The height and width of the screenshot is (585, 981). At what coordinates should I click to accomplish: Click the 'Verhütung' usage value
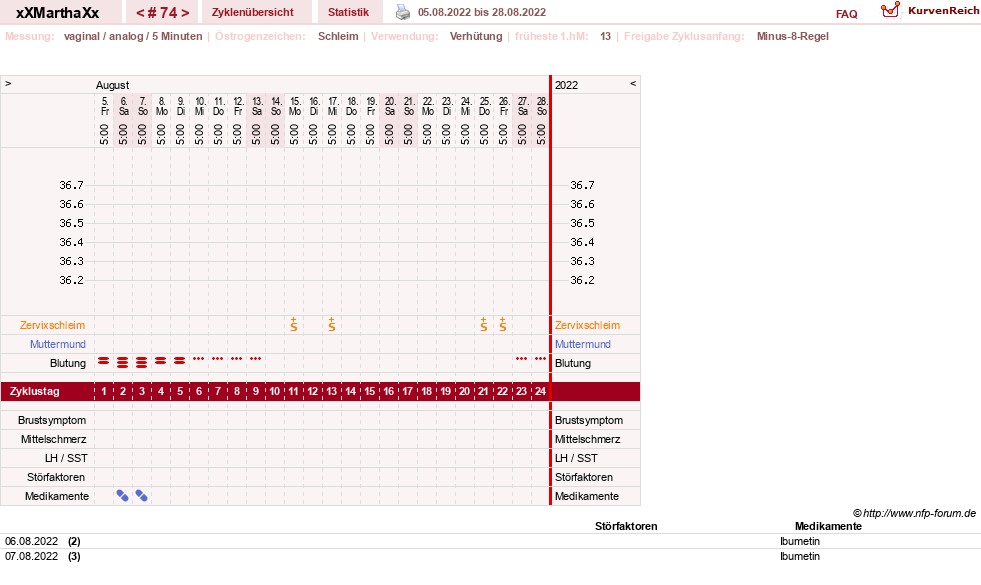point(476,36)
